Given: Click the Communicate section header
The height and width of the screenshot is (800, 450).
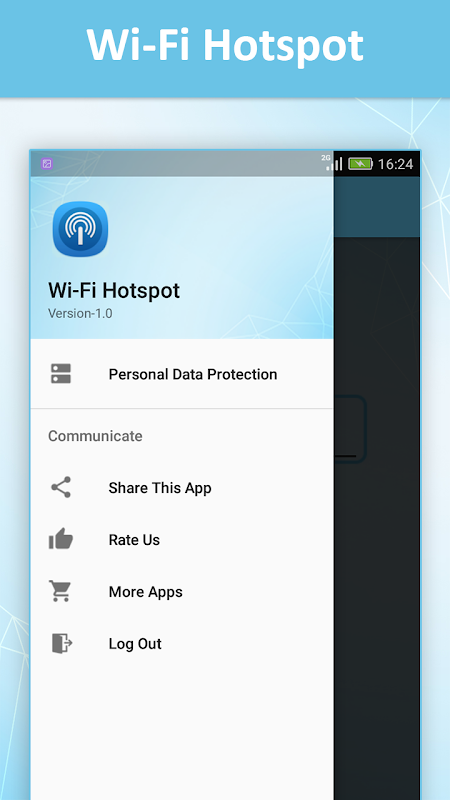Looking at the screenshot, I should (95, 436).
